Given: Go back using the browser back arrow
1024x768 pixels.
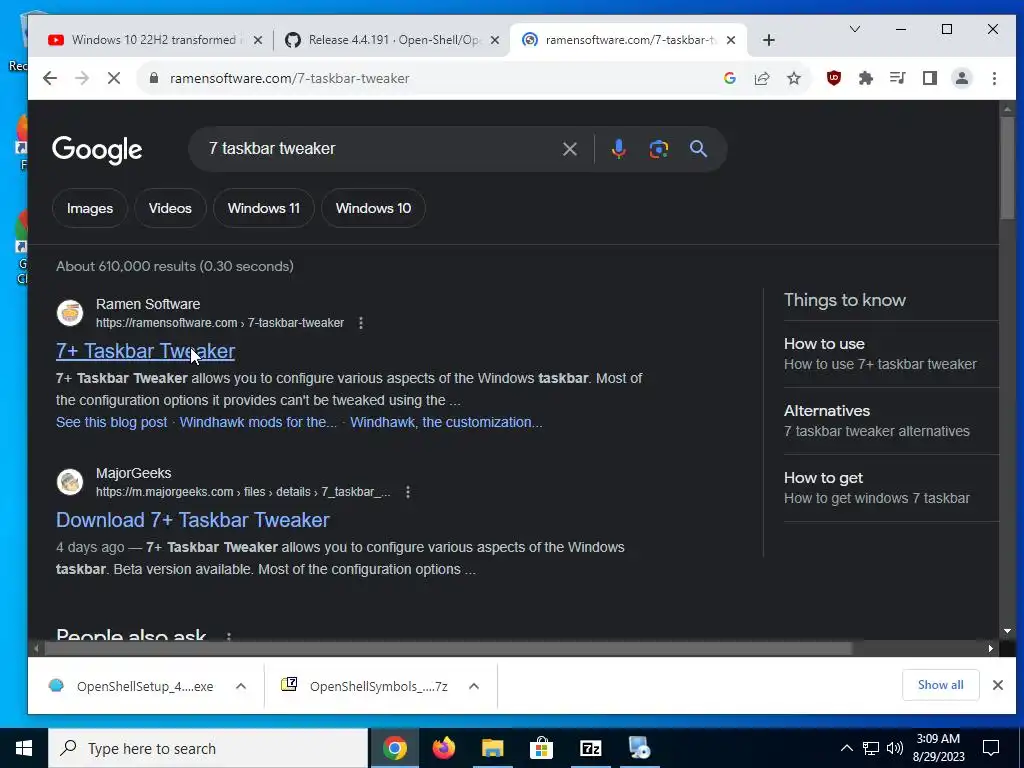Looking at the screenshot, I should [50, 78].
